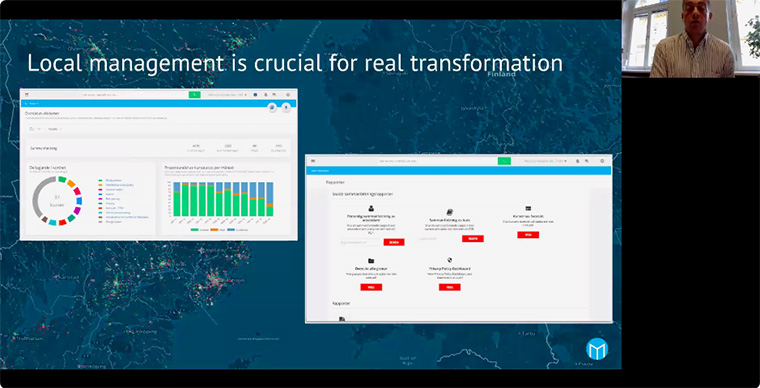Image resolution: width=760 pixels, height=388 pixels.
Task: Click orange segment of the donut chart
Action: (71, 184)
